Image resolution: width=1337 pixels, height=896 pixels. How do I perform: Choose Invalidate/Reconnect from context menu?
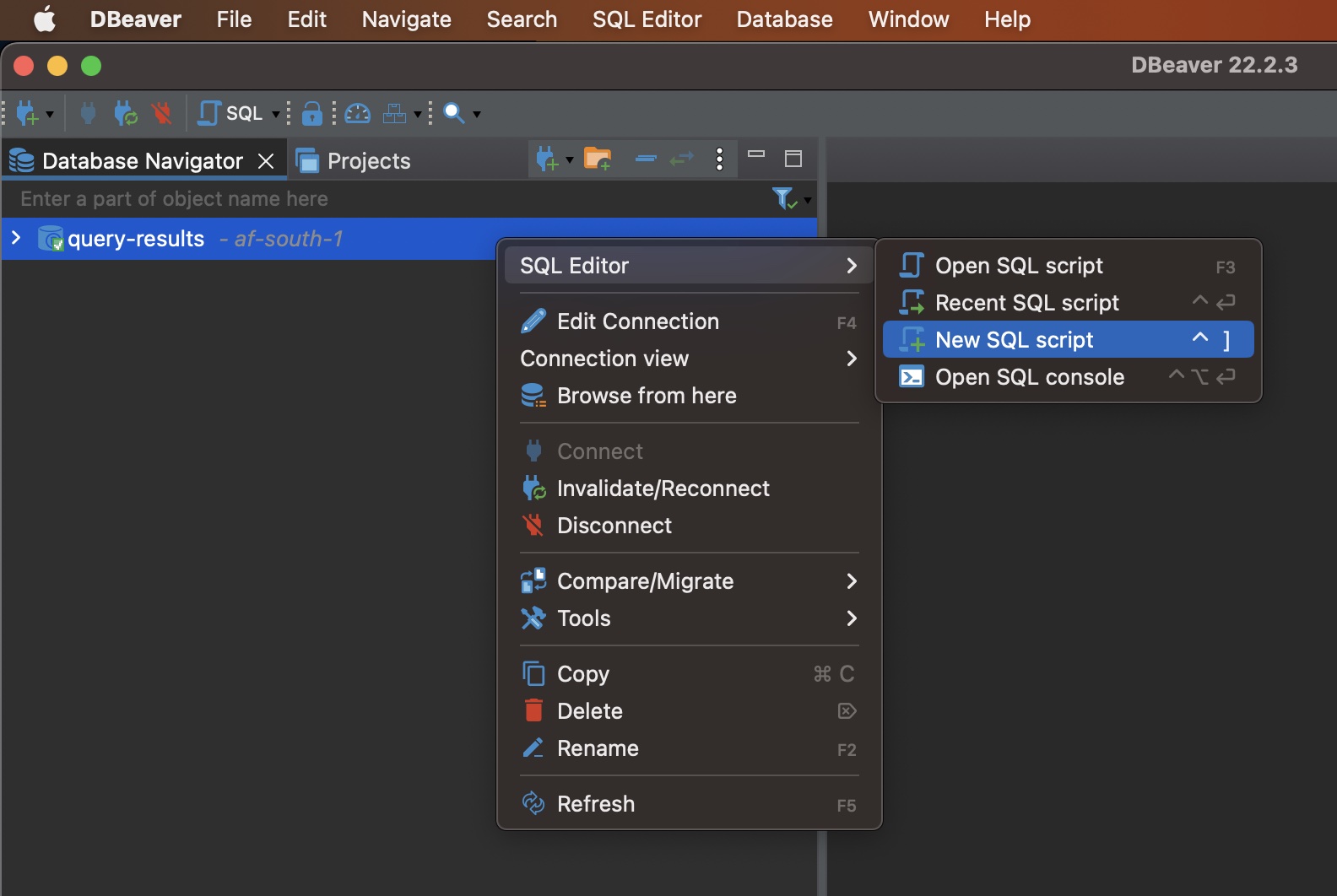pos(690,488)
